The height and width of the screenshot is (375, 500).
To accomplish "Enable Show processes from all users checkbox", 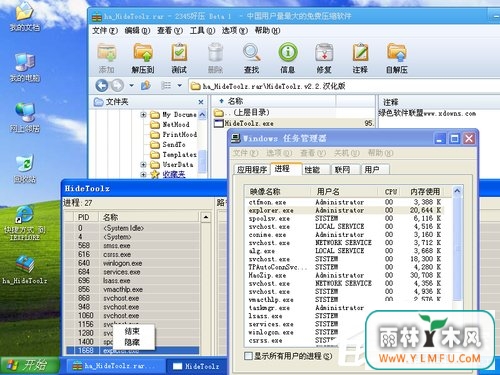I will 248,356.
